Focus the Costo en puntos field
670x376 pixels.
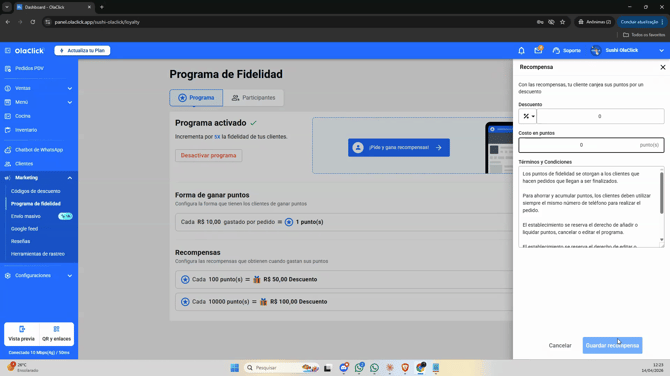pos(591,145)
